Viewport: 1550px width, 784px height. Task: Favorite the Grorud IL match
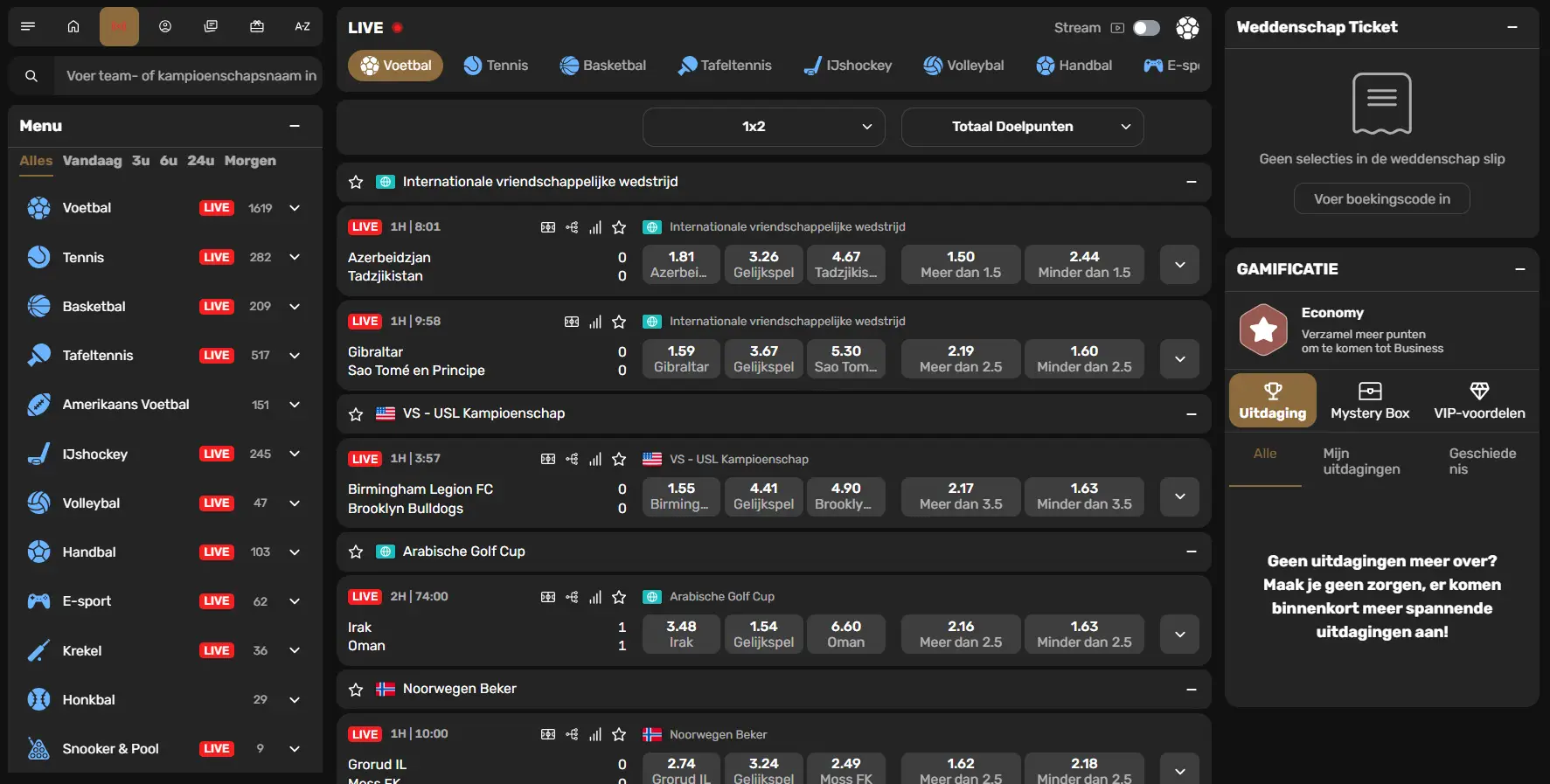(619, 734)
